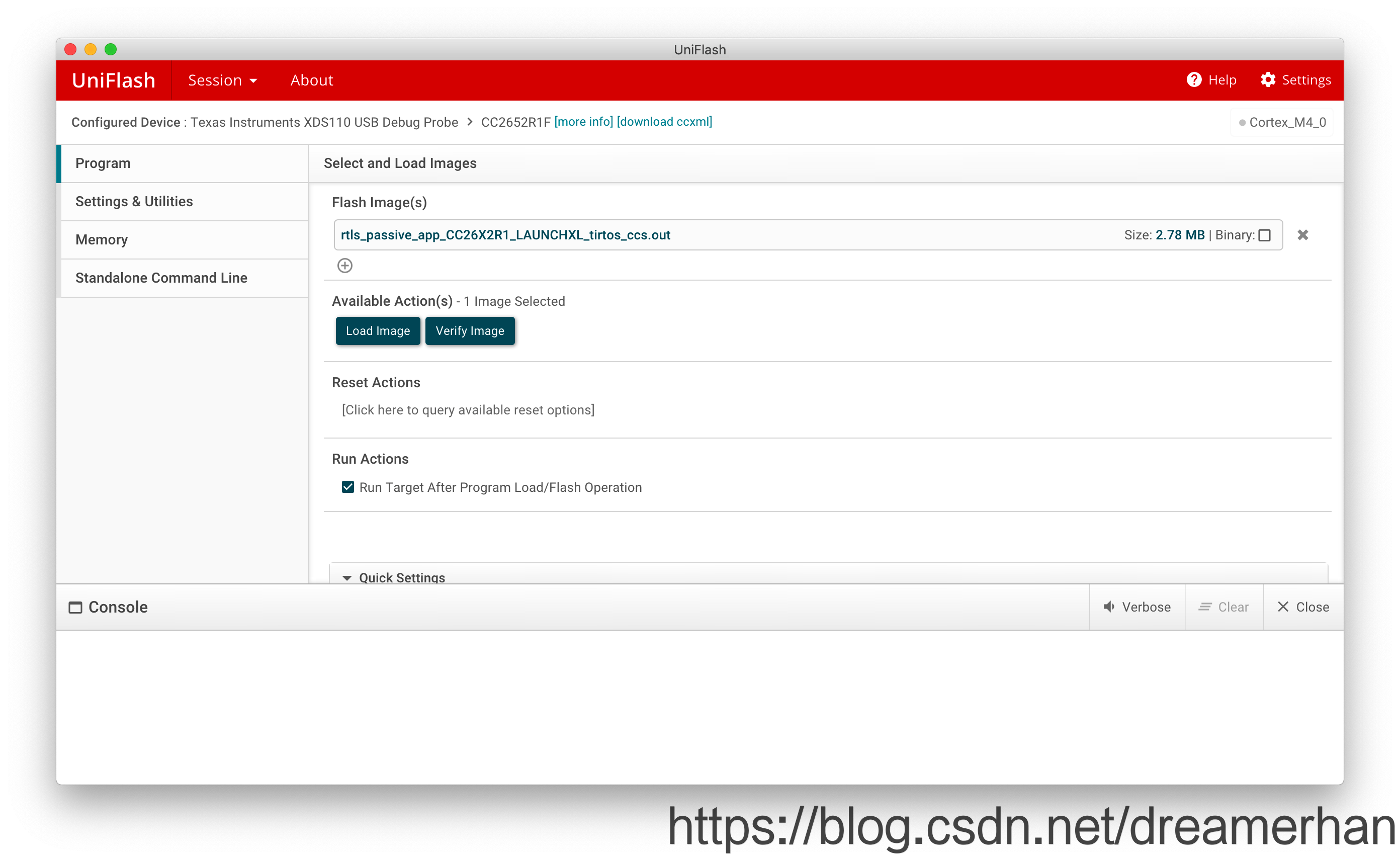Click the Console window icon
Image resolution: width=1400 pixels, height=859 pixels.
75,608
